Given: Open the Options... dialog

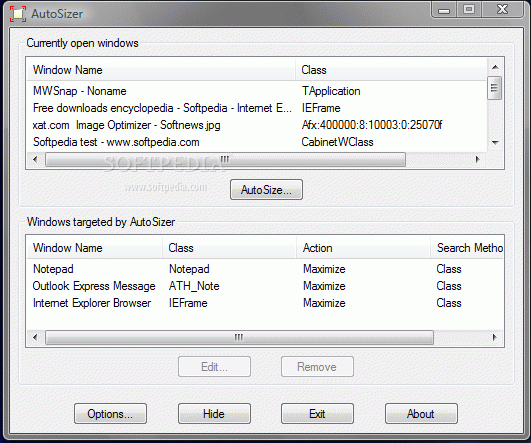Looking at the screenshot, I should tap(110, 414).
